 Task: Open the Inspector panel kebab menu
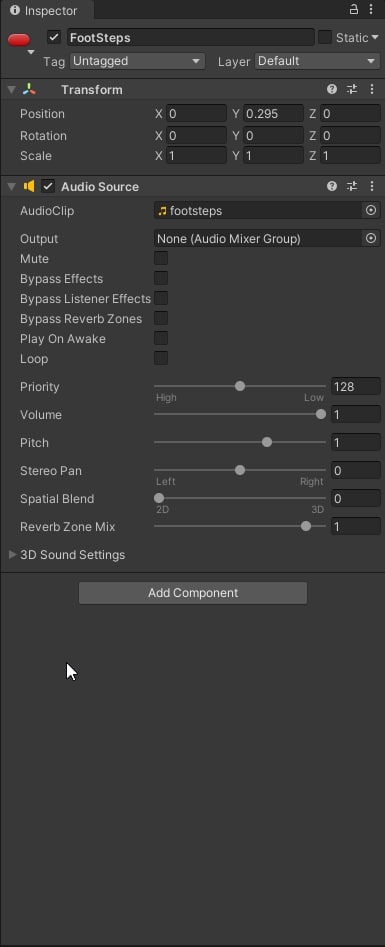371,10
